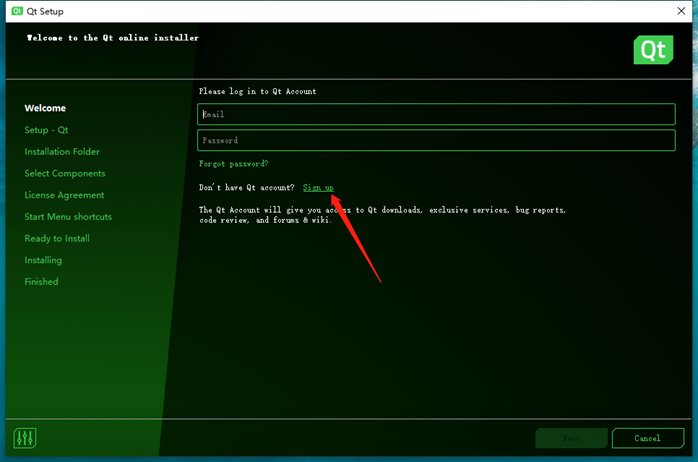The image size is (698, 462).
Task: Focus the Email input field
Action: click(x=436, y=114)
